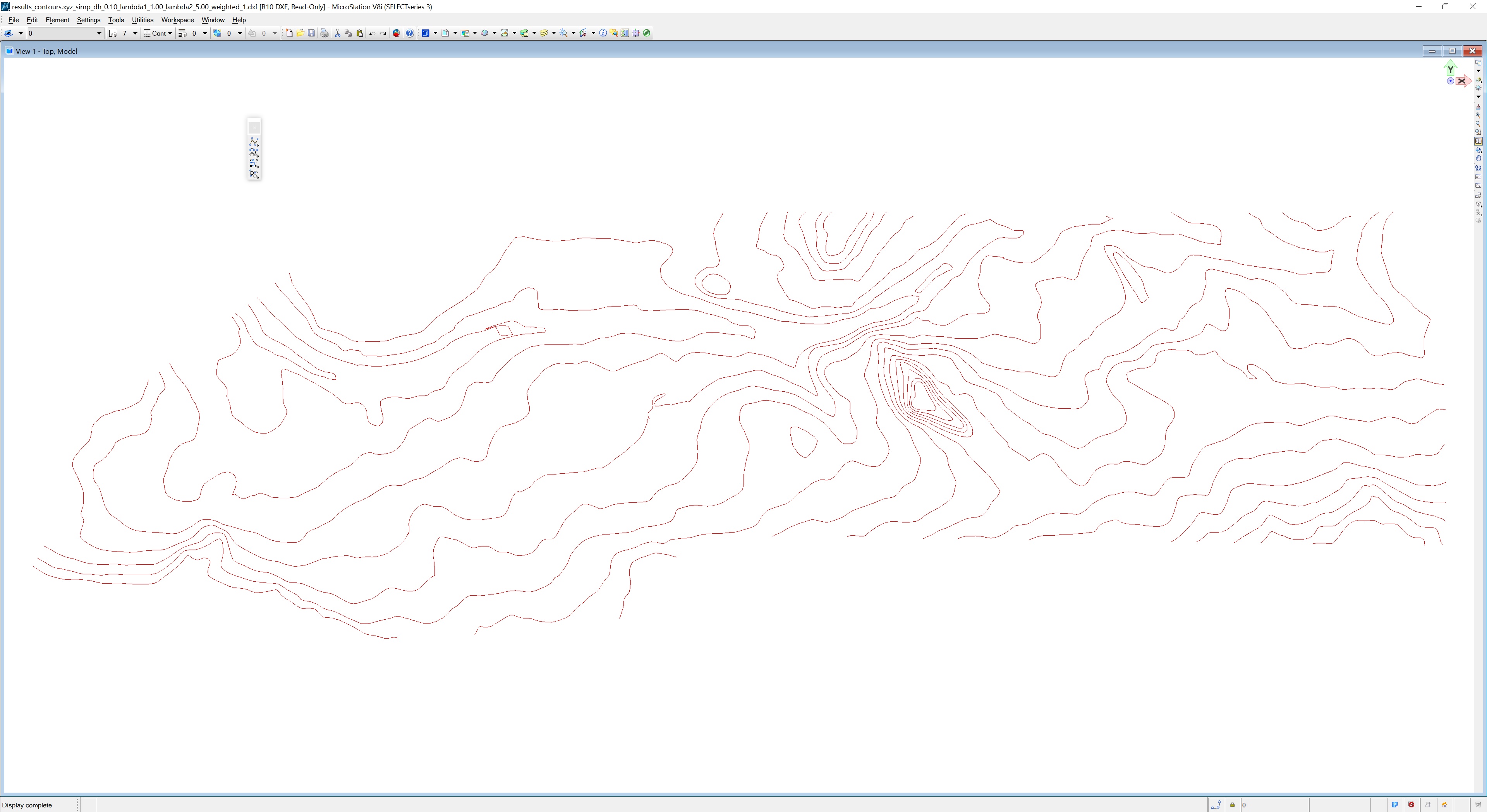Viewport: 1487px width, 812px height.
Task: Click the Cut scissors icon
Action: [338, 33]
